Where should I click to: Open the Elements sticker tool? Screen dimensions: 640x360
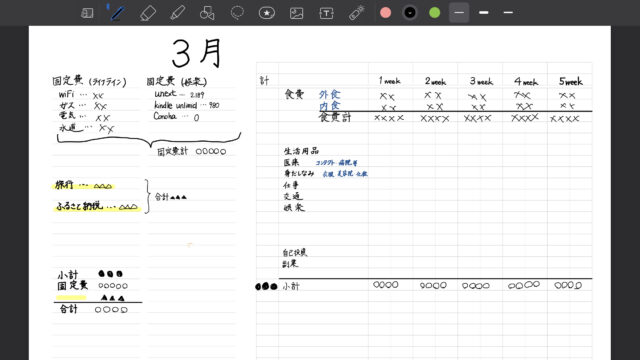click(267, 13)
